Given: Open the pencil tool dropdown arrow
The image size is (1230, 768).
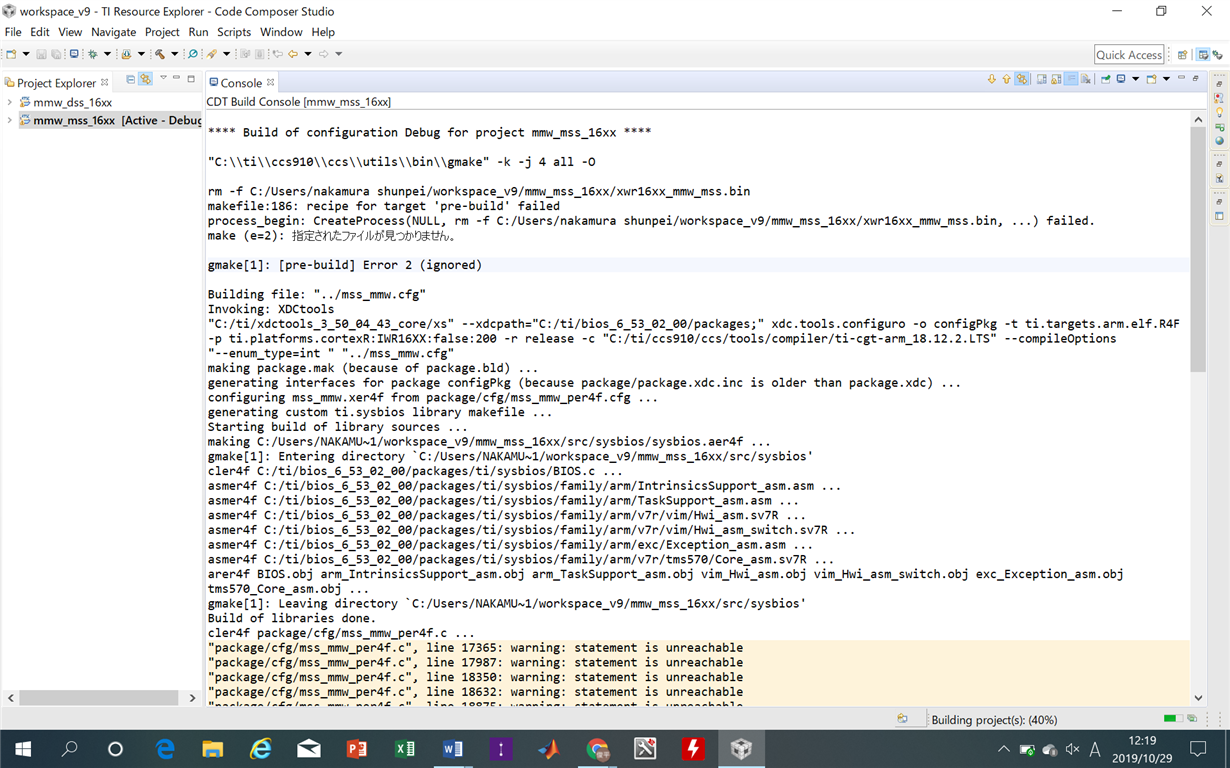Looking at the screenshot, I should point(226,54).
